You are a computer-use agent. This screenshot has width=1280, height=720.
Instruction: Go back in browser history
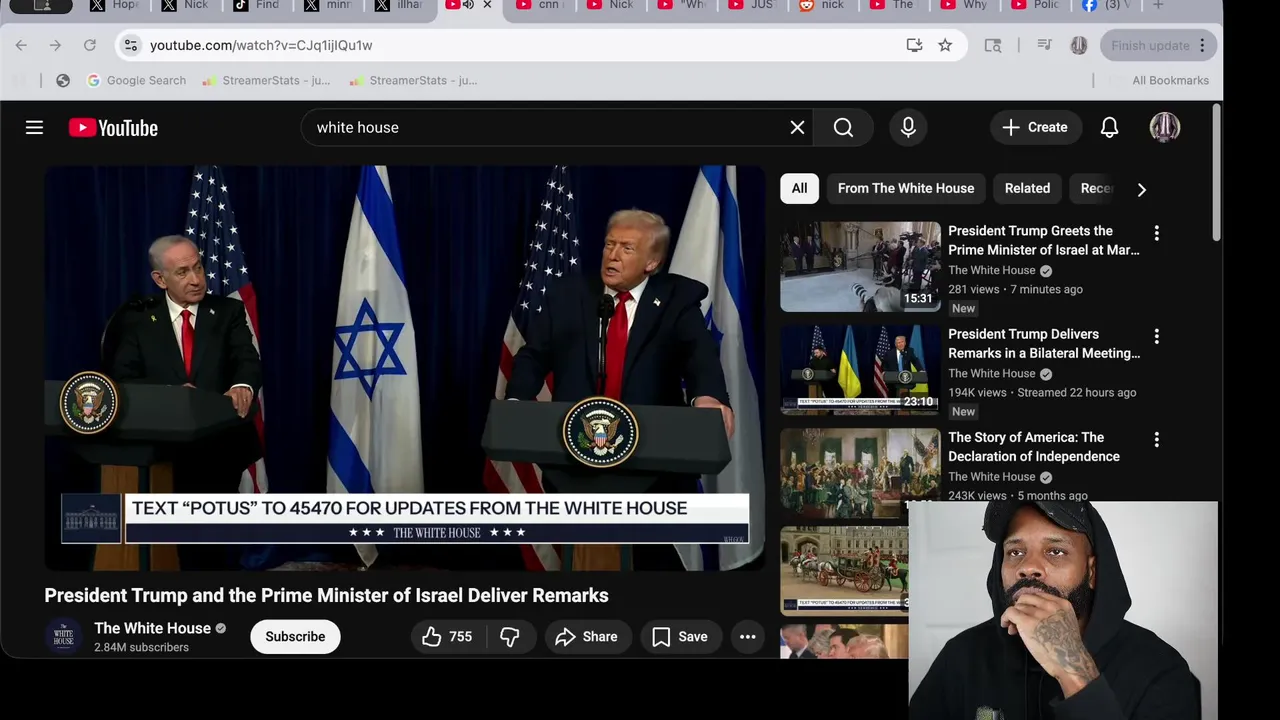[x=21, y=45]
